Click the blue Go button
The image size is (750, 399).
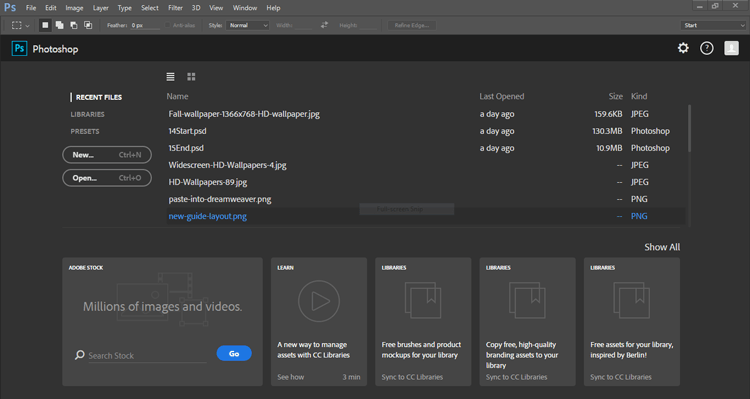(234, 354)
